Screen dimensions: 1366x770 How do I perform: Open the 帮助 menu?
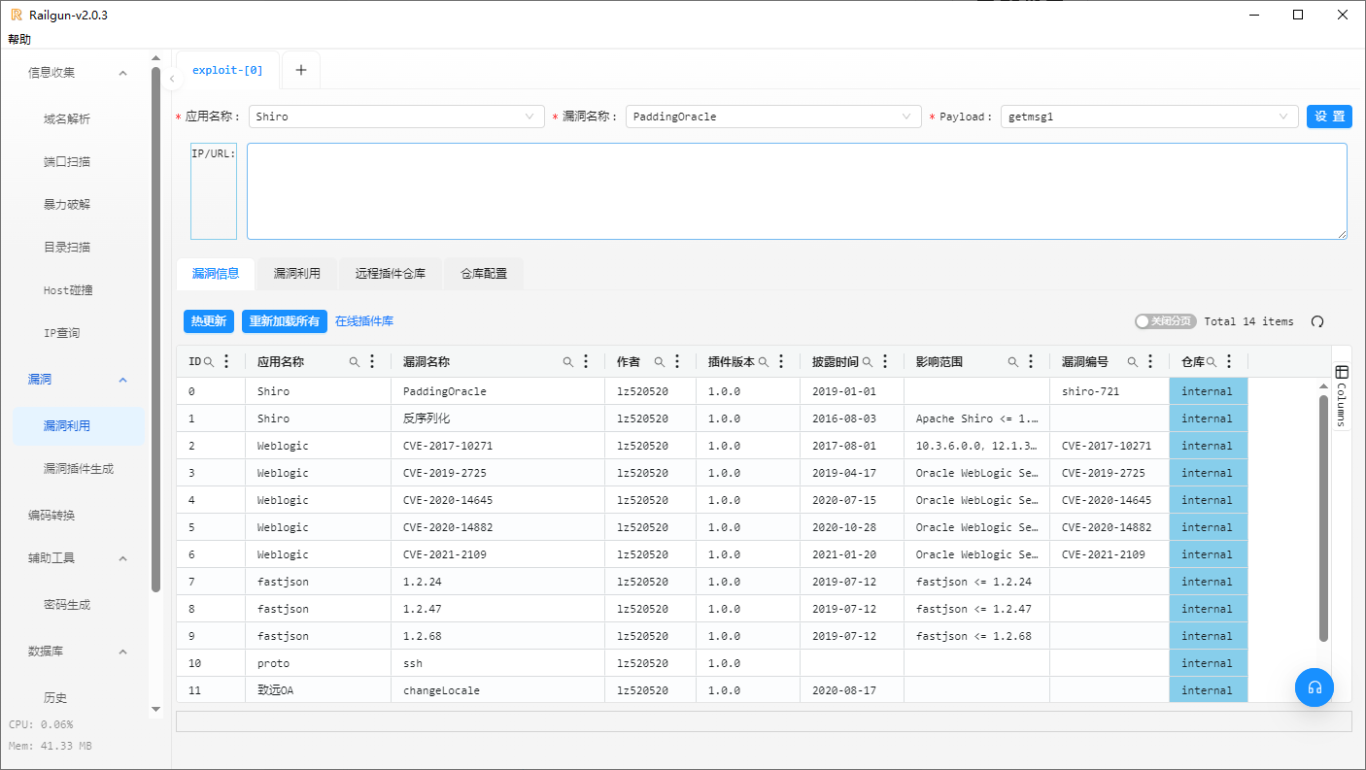[x=19, y=40]
